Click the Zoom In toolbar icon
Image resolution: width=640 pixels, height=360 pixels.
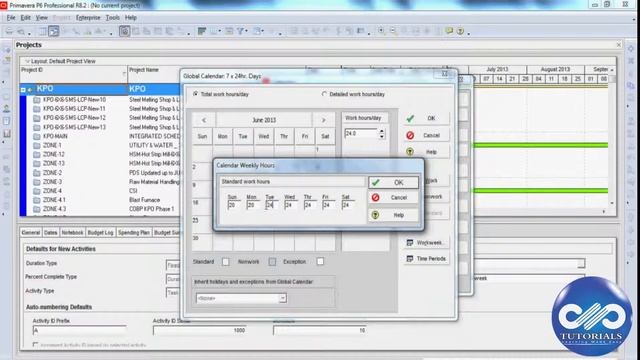click(x=381, y=31)
